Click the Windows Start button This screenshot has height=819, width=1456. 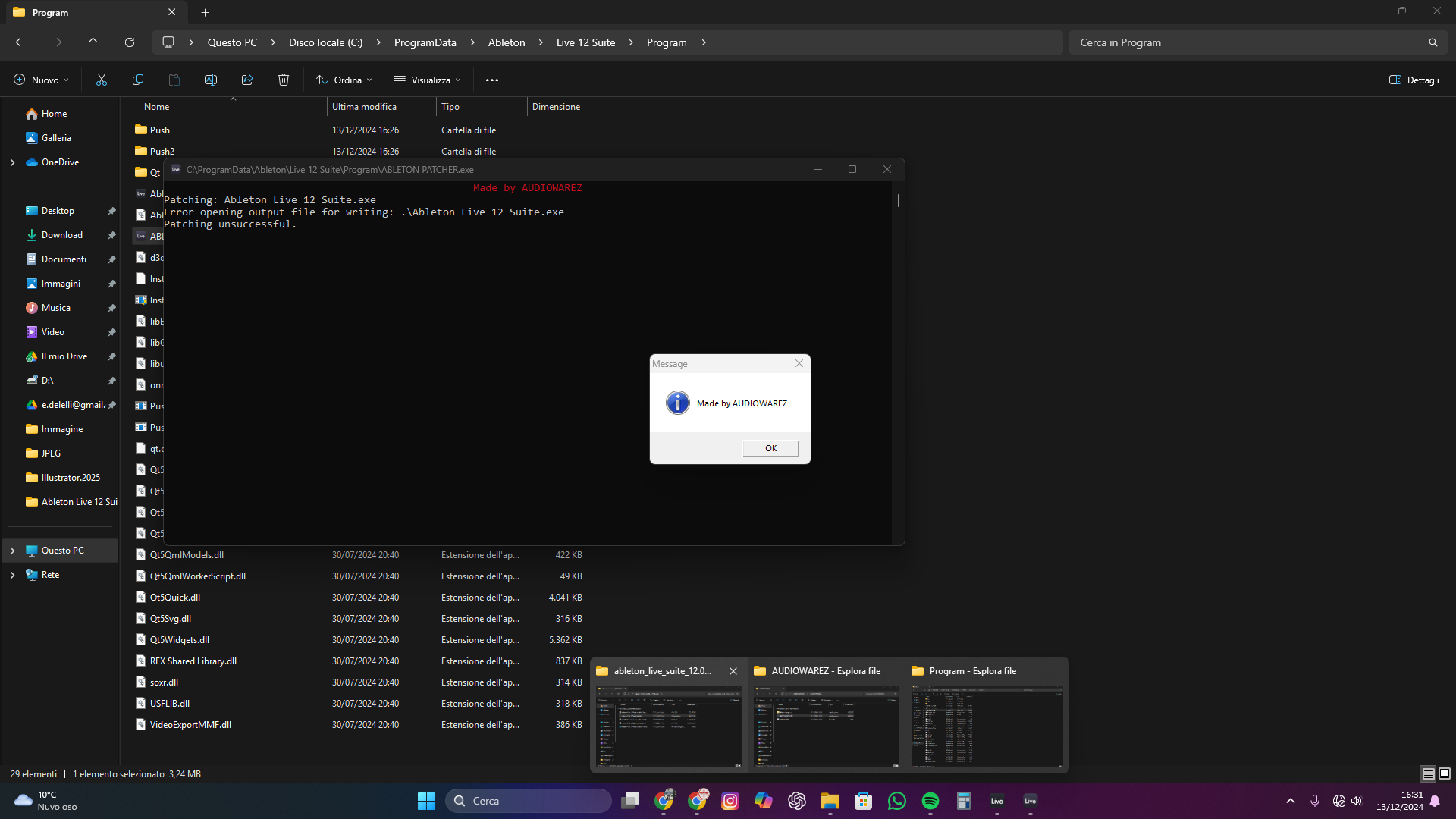(x=426, y=801)
